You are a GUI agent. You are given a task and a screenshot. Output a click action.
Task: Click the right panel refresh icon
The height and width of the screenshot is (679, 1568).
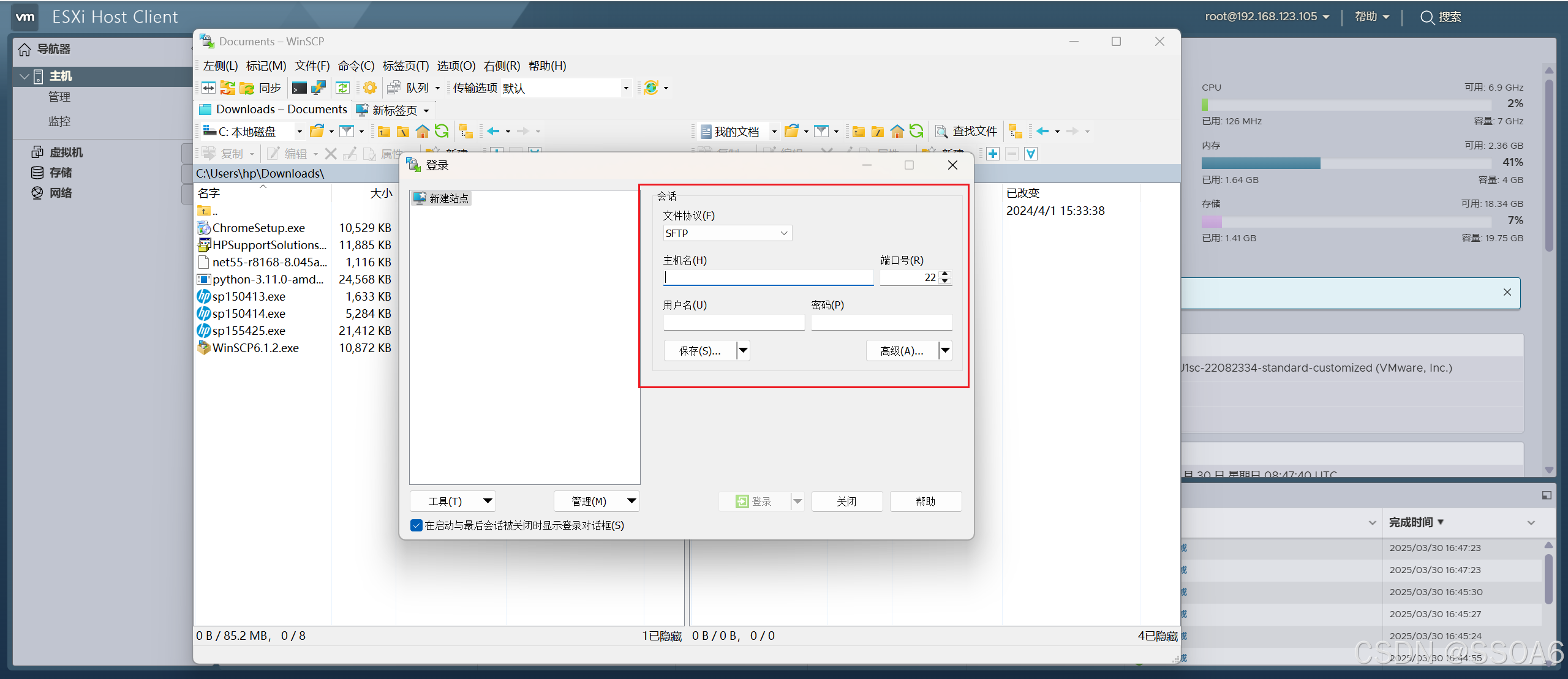[916, 132]
